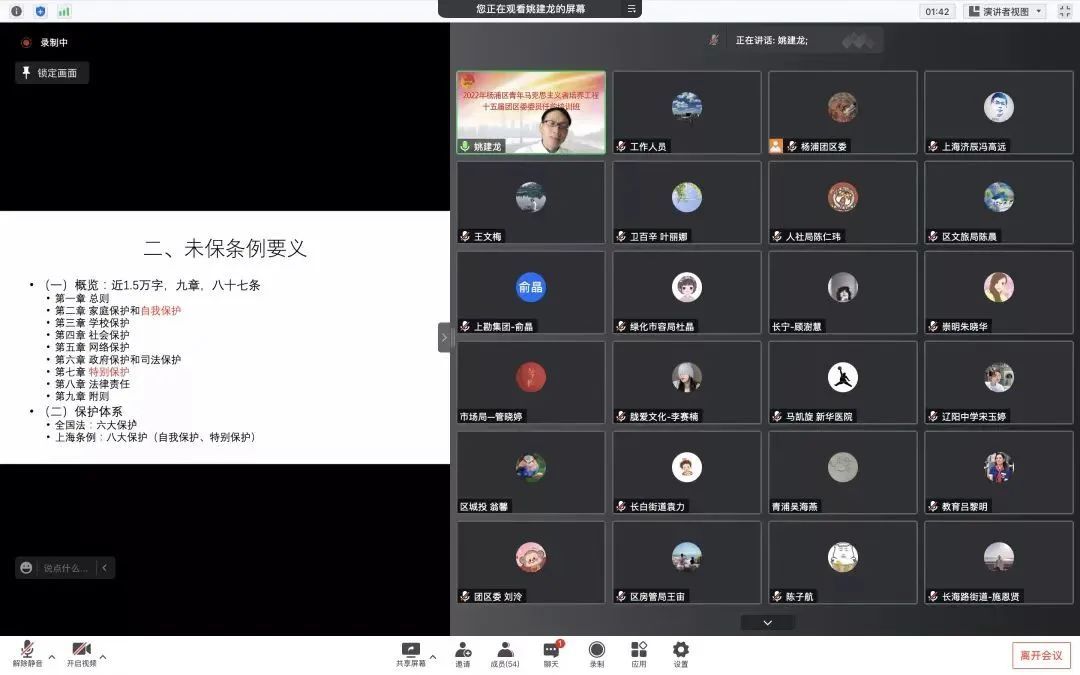Click the record button
Viewport: 1080px width, 675px height.
pyautogui.click(x=596, y=654)
